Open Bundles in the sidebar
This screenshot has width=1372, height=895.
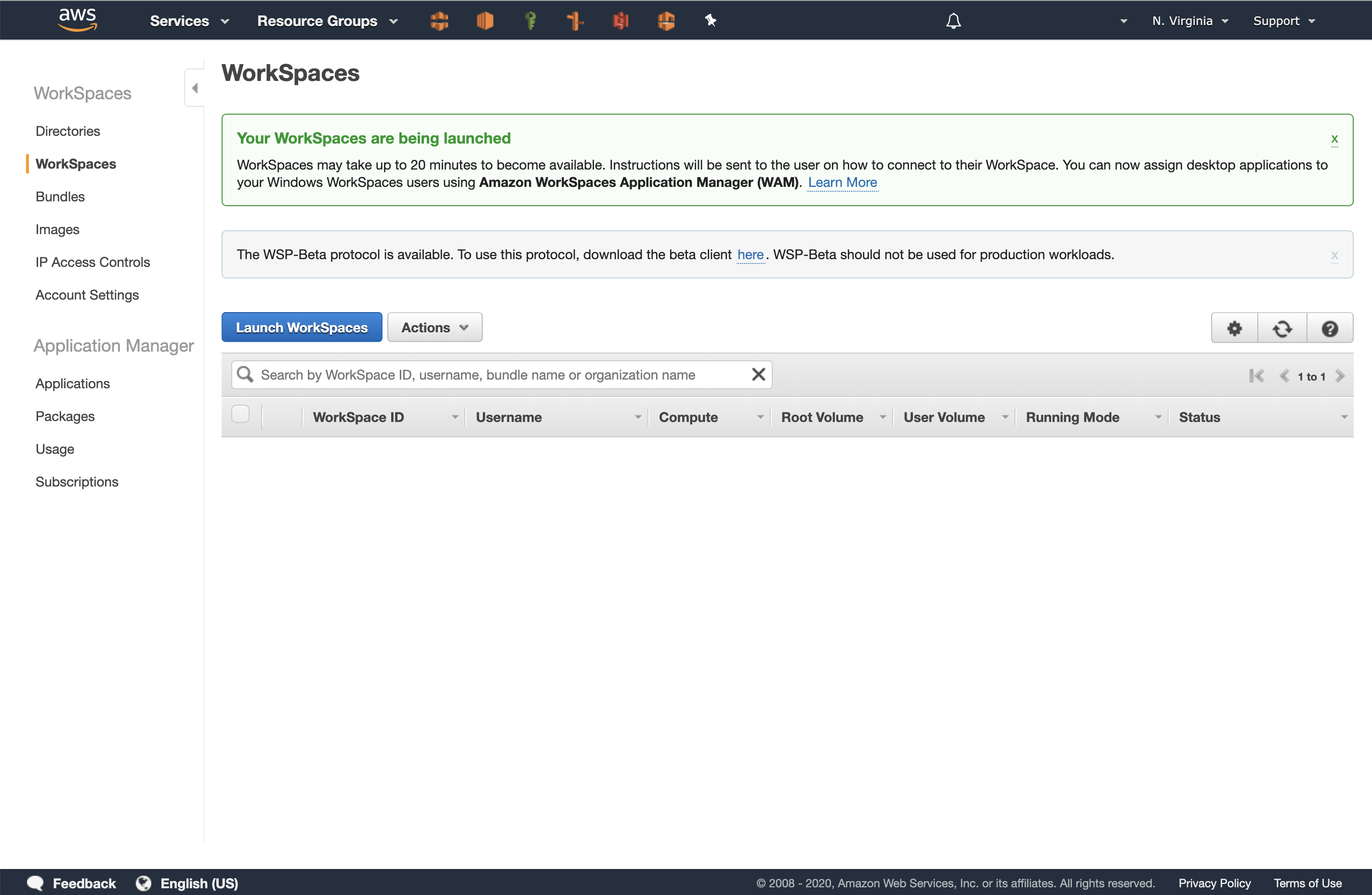[60, 197]
